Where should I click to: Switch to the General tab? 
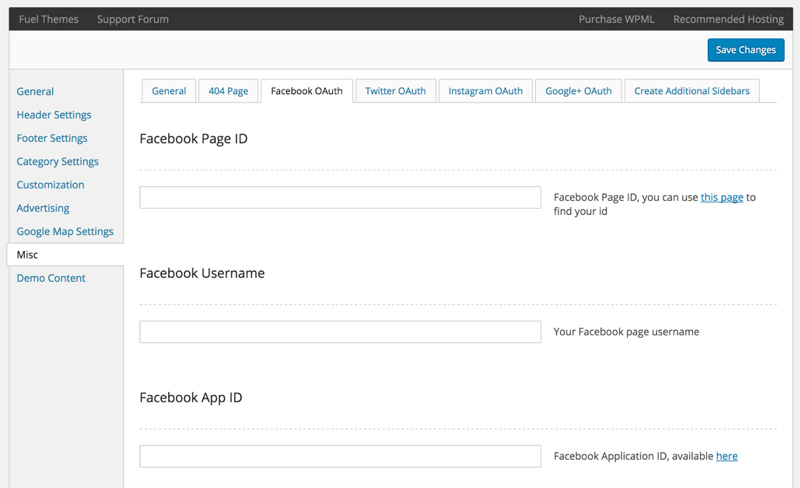pos(169,91)
